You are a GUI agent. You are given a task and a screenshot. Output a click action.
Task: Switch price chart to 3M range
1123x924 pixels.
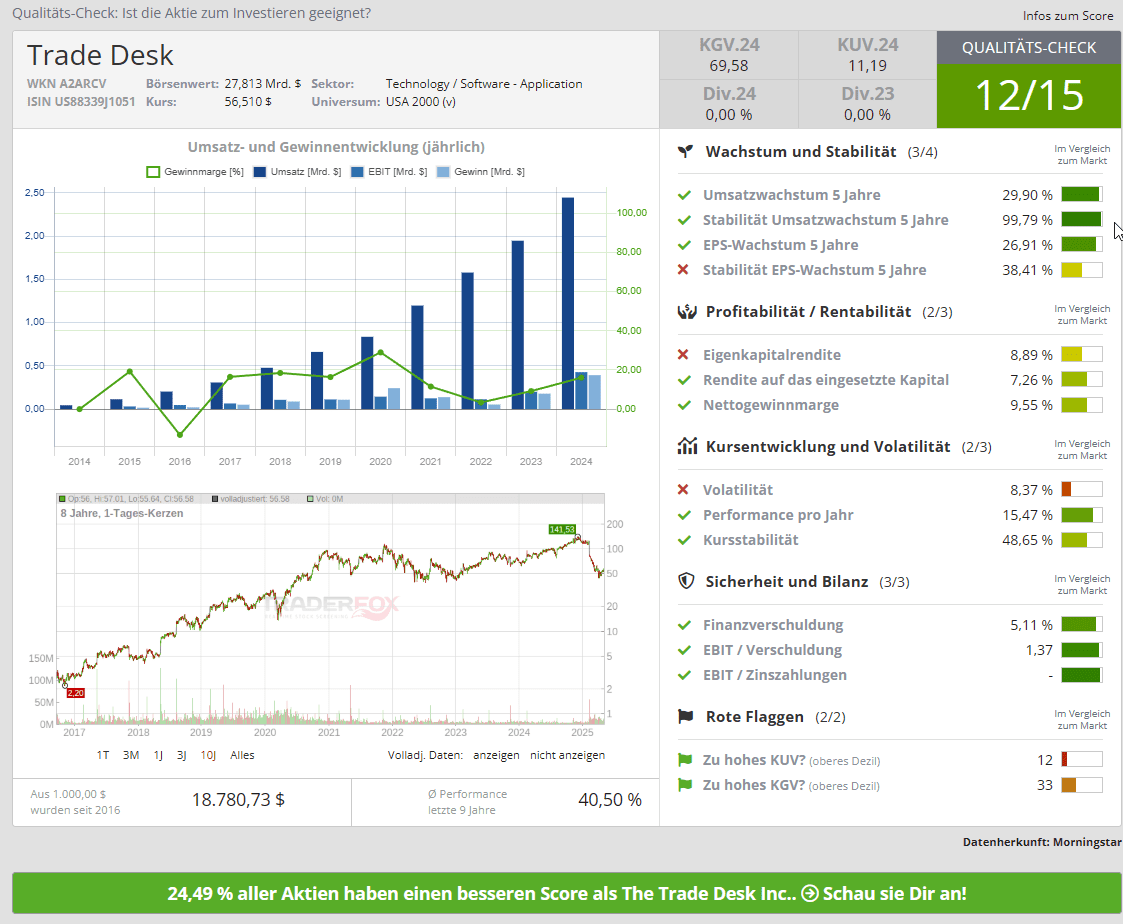click(131, 755)
